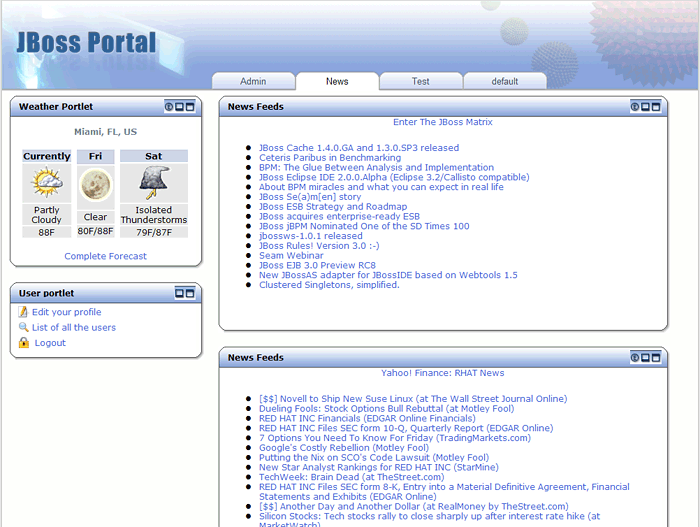Open Another Day and Another Dollar article
Screen dimensions: 700x527
[x=414, y=506]
